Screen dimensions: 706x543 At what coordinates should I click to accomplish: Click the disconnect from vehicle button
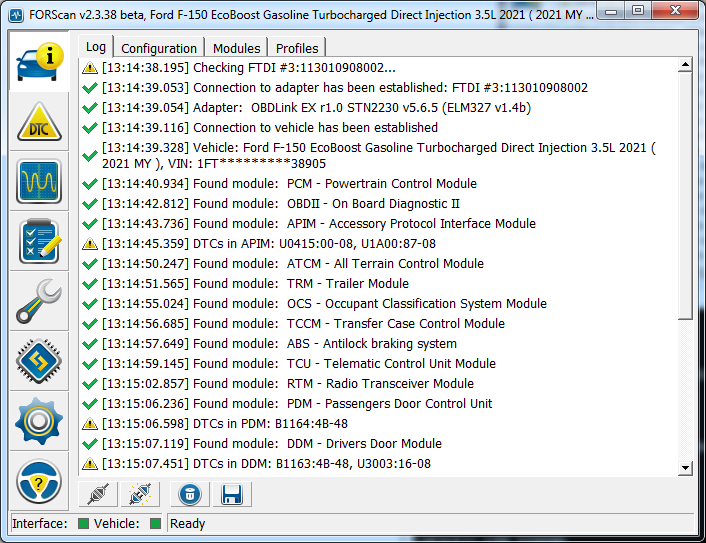pyautogui.click(x=140, y=494)
